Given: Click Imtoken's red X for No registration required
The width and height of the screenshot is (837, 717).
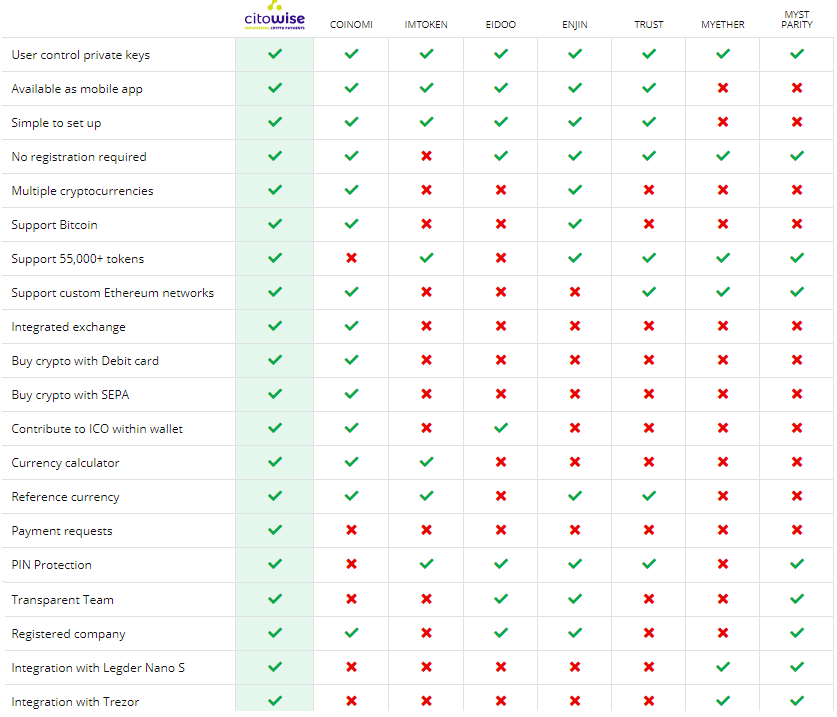Looking at the screenshot, I should click(x=426, y=156).
